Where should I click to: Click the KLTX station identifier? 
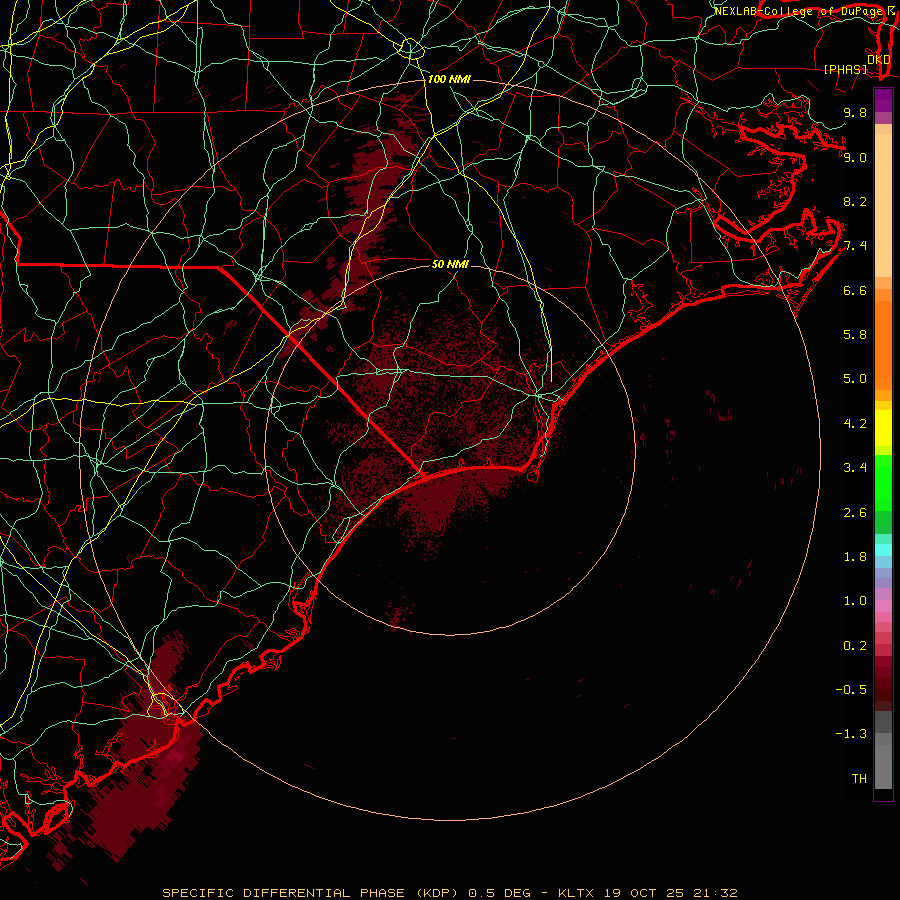tap(577, 893)
